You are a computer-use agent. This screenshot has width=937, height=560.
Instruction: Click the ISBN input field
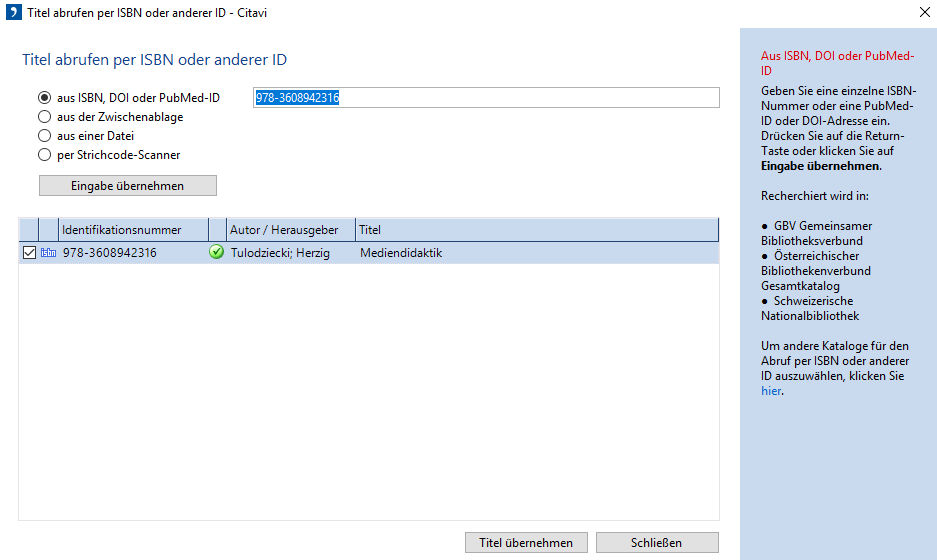(x=486, y=97)
